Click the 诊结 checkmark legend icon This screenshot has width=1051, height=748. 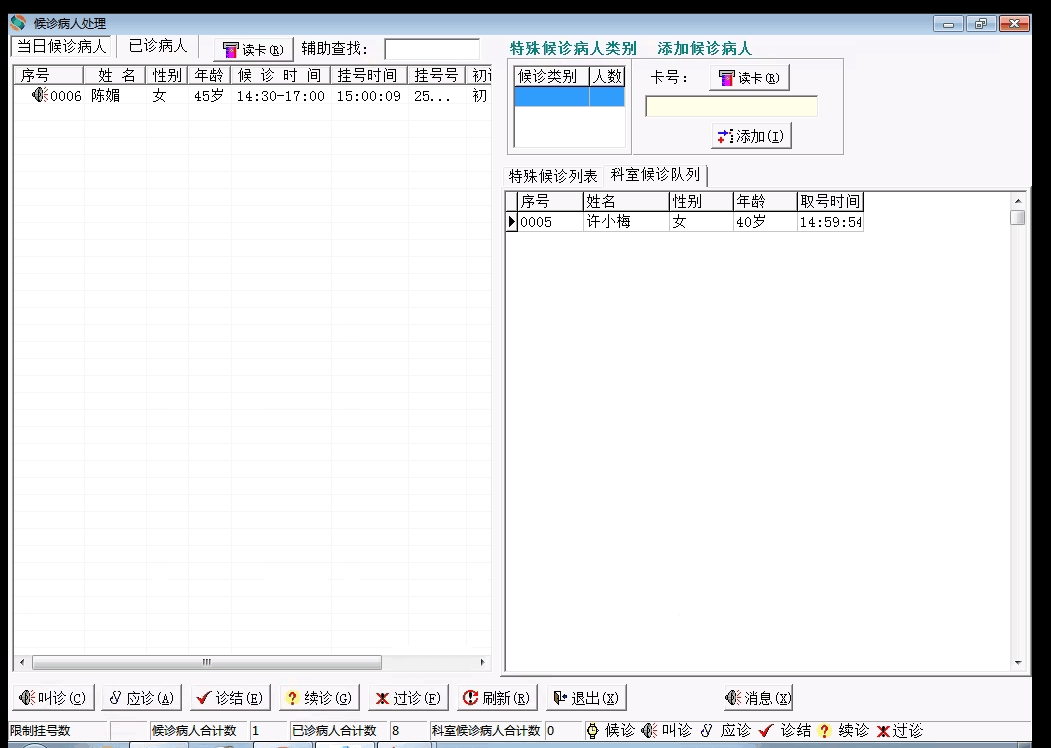[x=765, y=731]
